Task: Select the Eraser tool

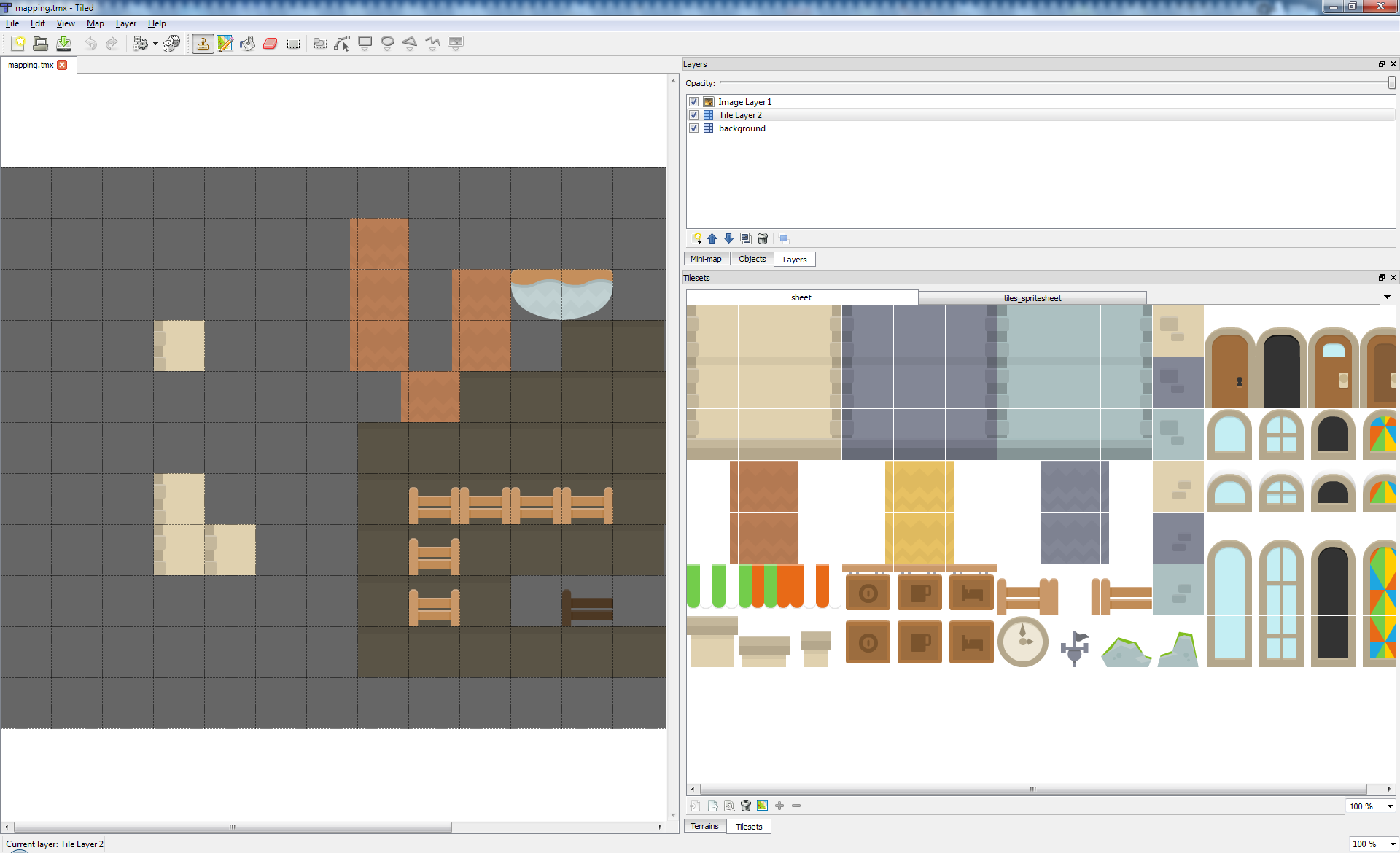Action: point(271,44)
